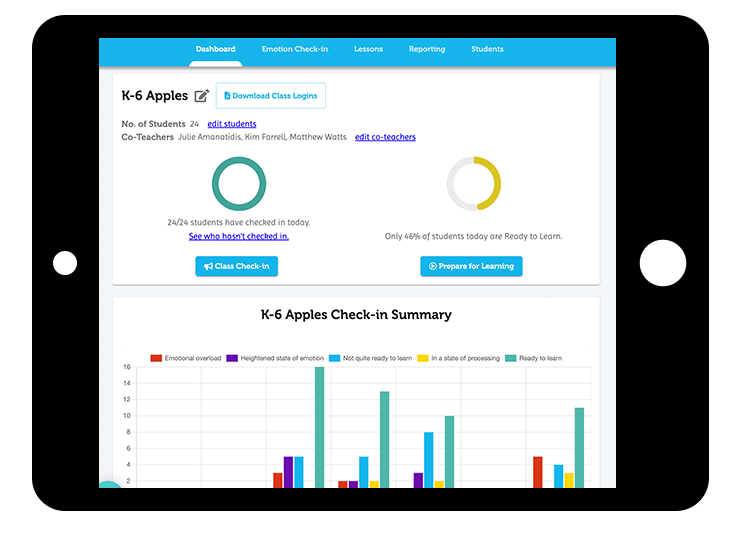Click the Download Class Logins button

[270, 96]
